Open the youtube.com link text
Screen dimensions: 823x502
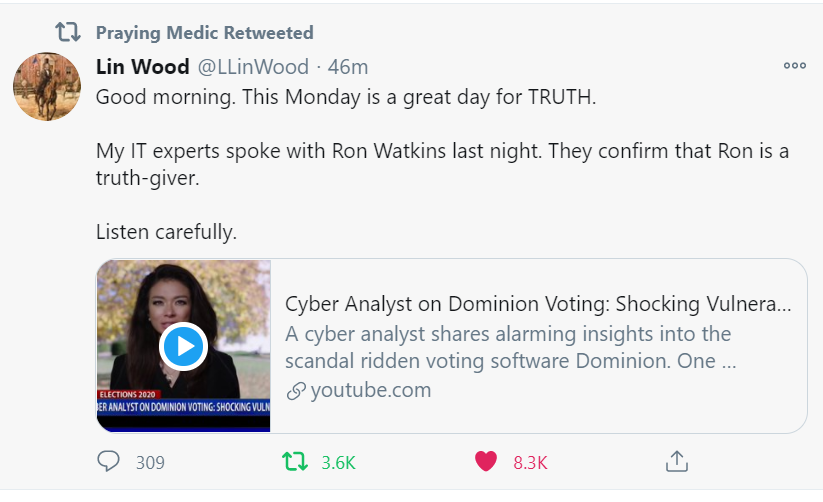click(x=371, y=390)
